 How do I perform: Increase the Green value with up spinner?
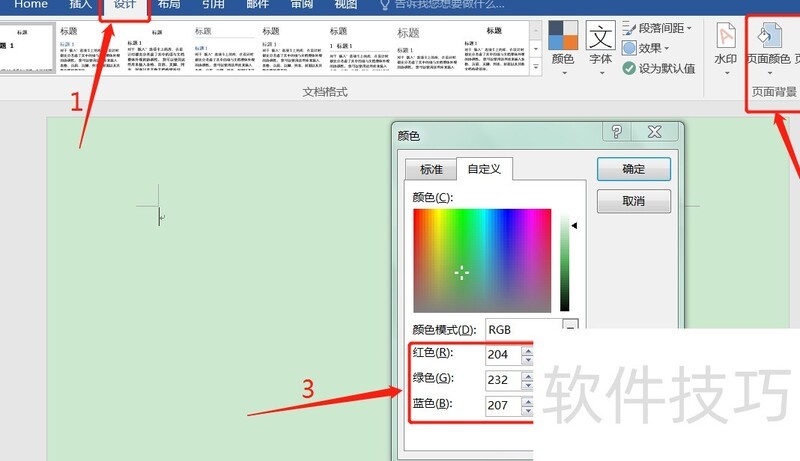528,376
